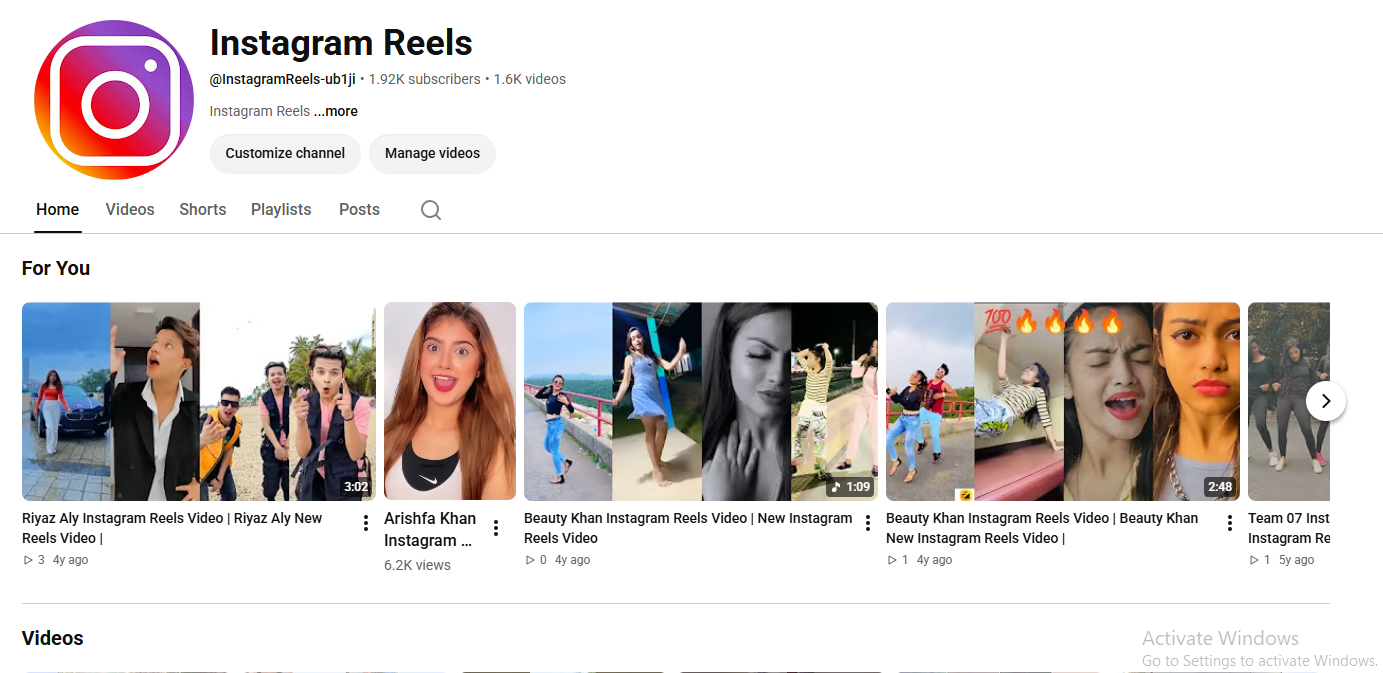
Task: Switch to the Videos tab
Action: coord(130,210)
